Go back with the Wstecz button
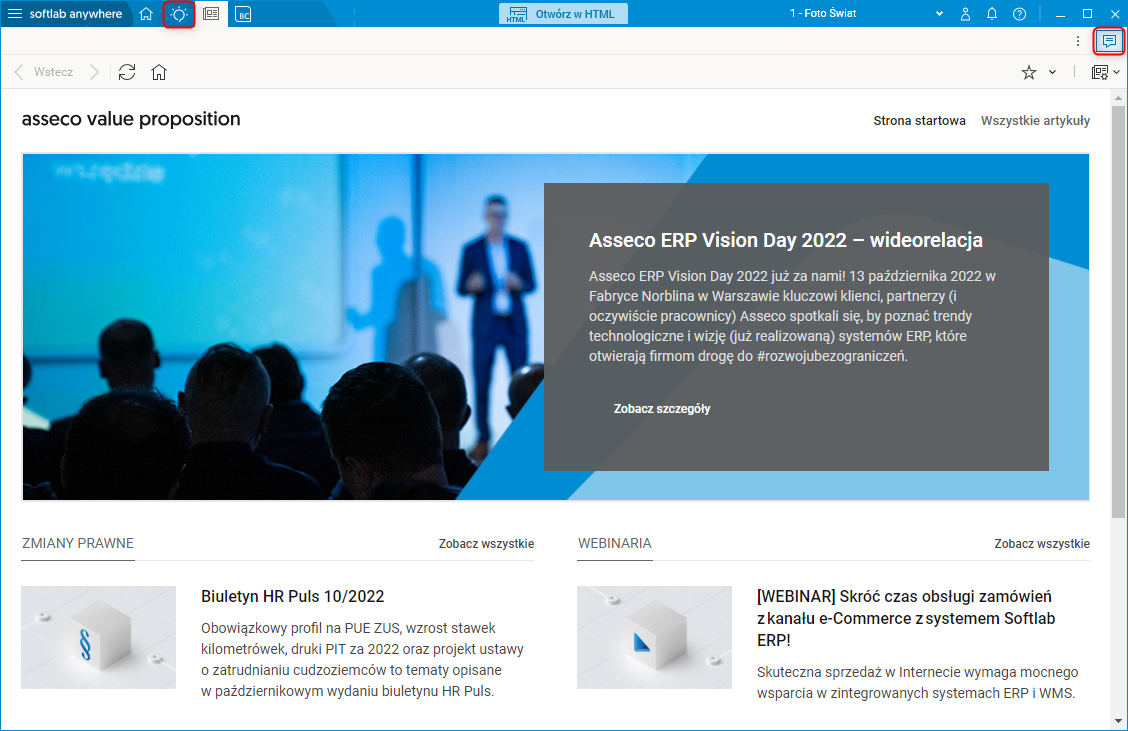 (44, 72)
